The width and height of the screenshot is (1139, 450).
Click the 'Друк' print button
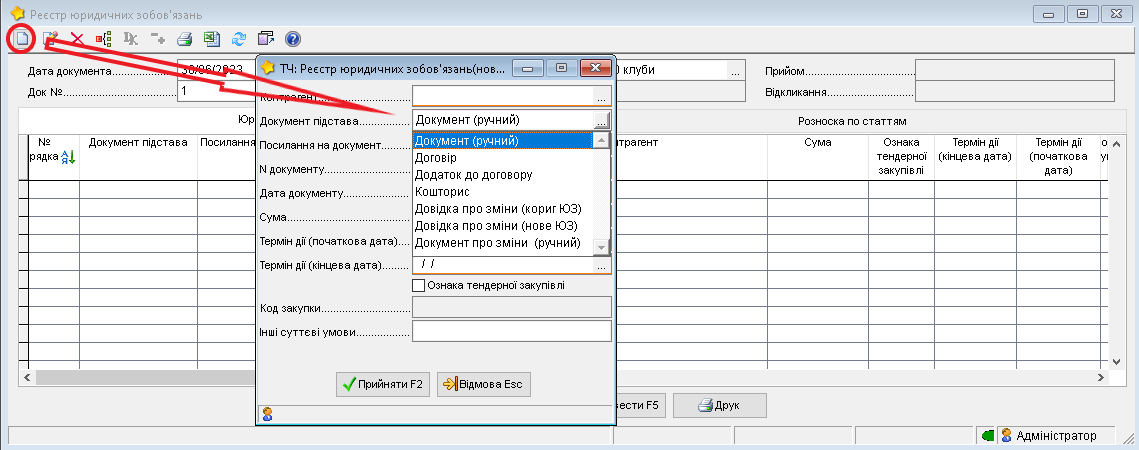[x=719, y=406]
